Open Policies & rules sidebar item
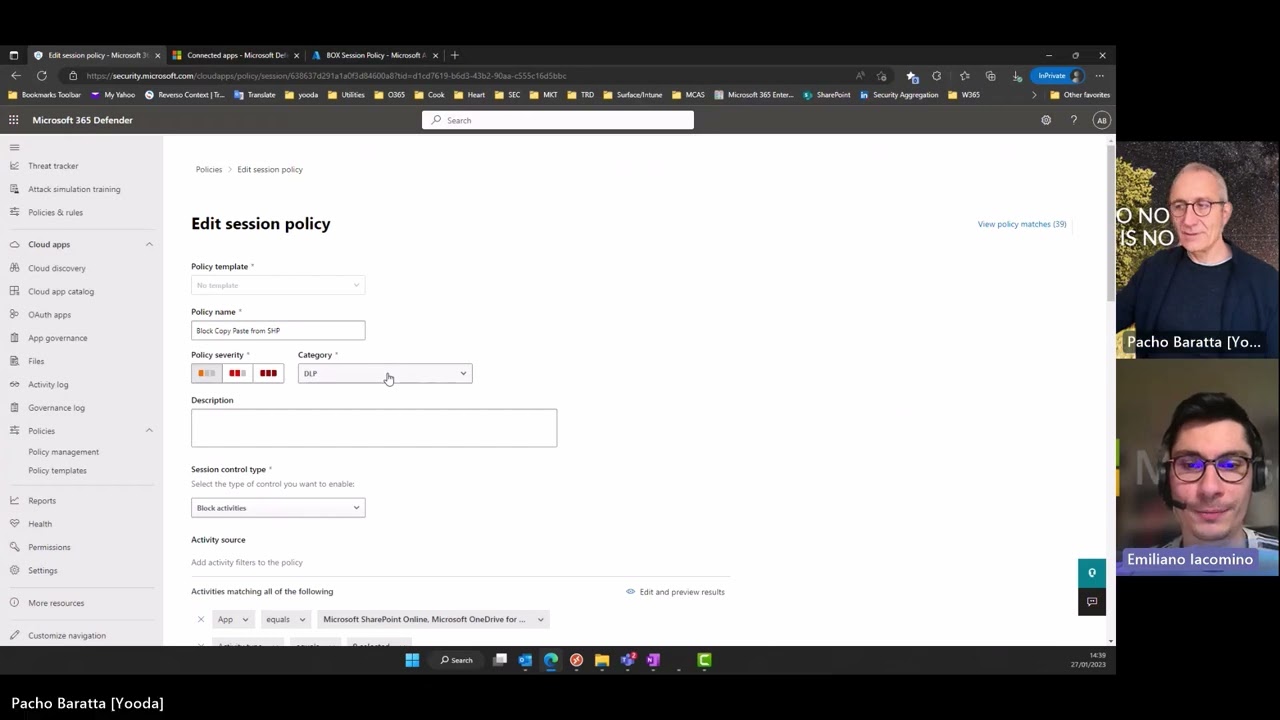The image size is (1280, 720). tap(55, 212)
